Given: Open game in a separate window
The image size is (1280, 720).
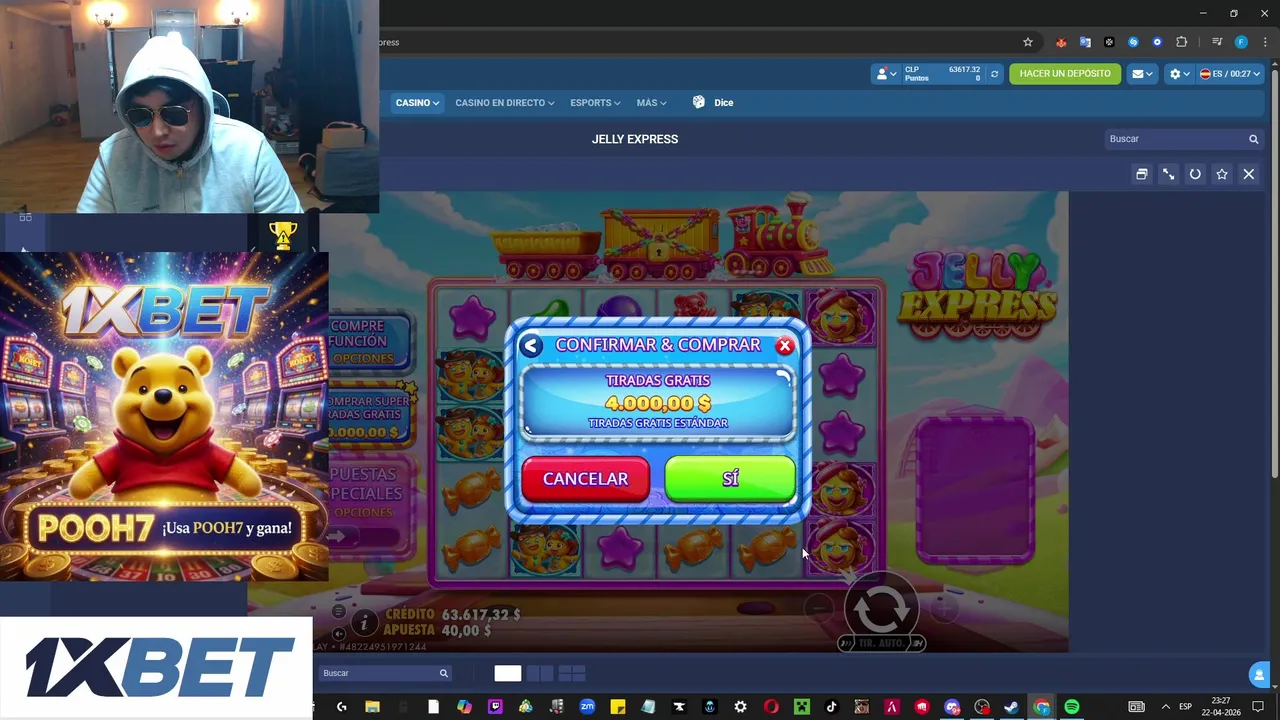Looking at the screenshot, I should click(1141, 174).
